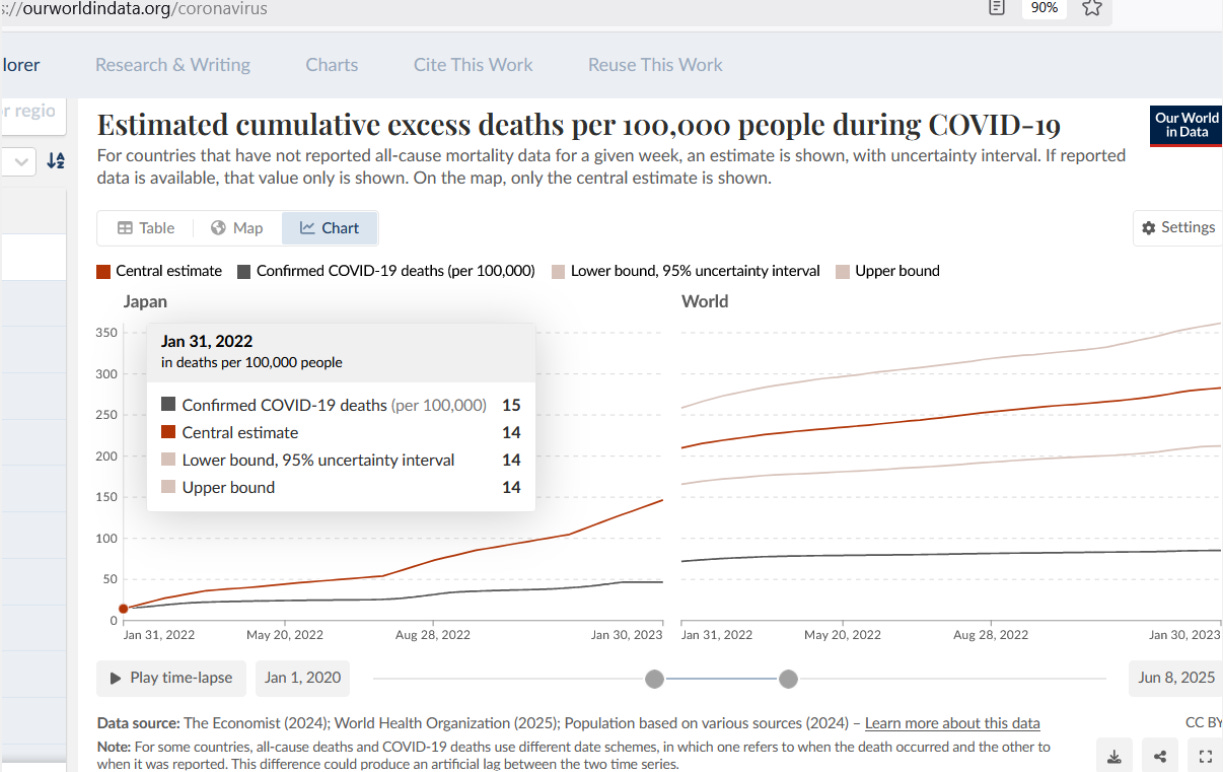
Task: Click 'May 20, 2022' label on World axis
Action: click(x=843, y=635)
